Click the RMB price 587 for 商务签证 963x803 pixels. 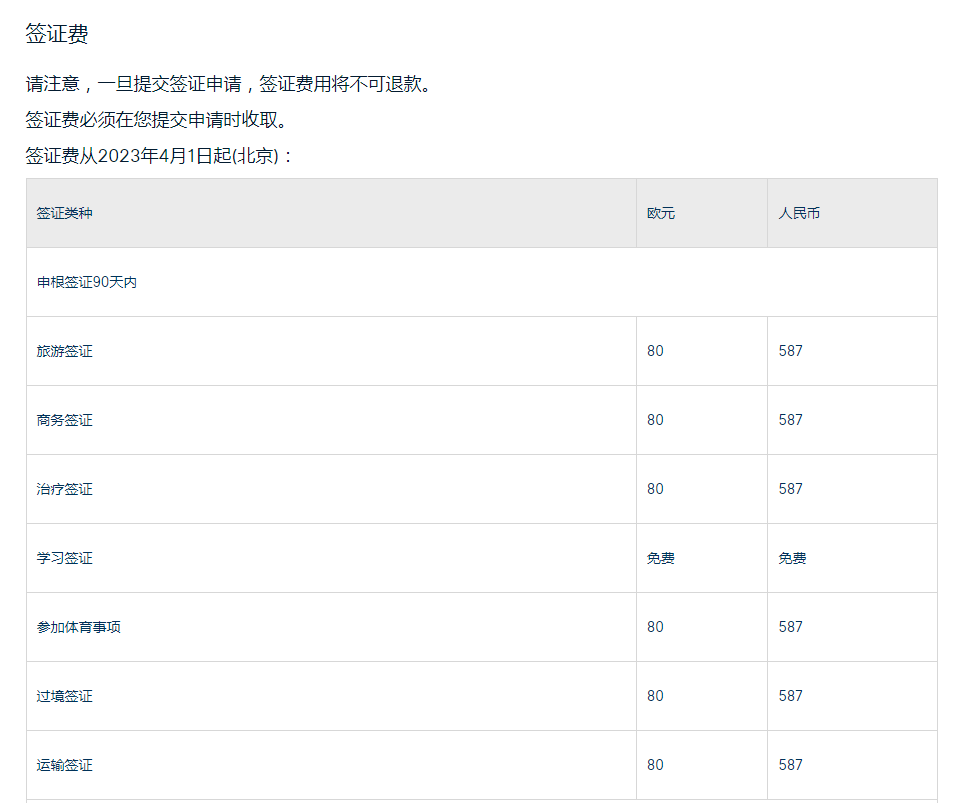click(x=790, y=420)
